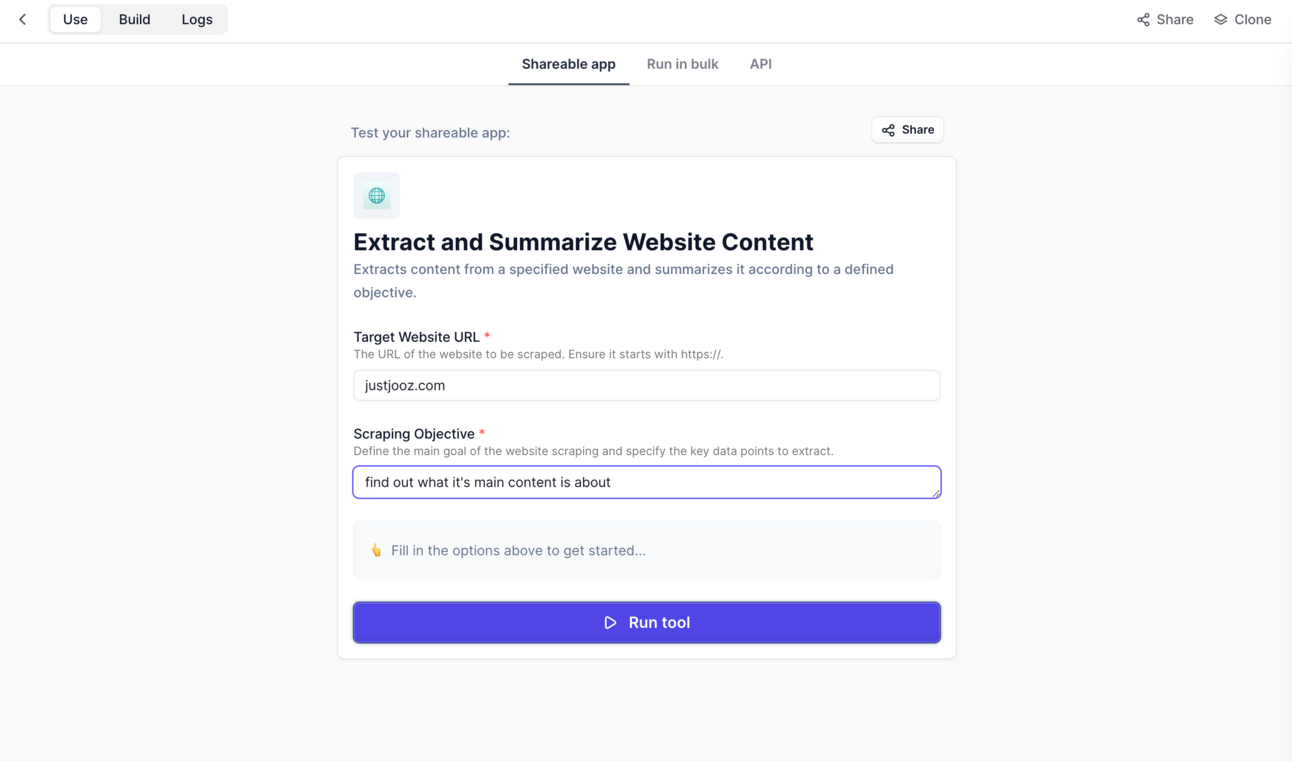Screen dimensions: 1292x761
Task: Switch to the Build mode
Action: (x=134, y=19)
